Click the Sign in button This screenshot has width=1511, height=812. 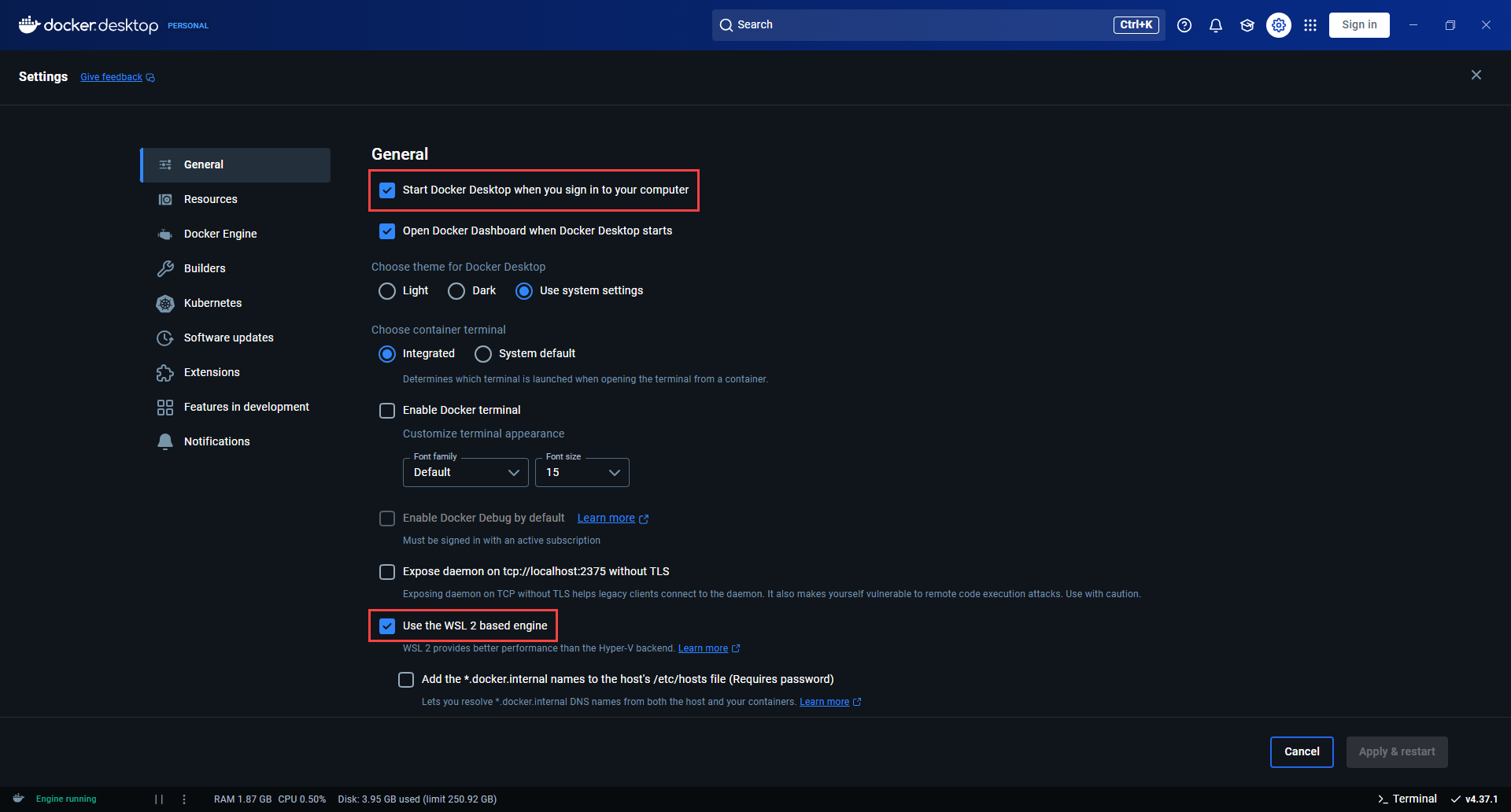1359,25
